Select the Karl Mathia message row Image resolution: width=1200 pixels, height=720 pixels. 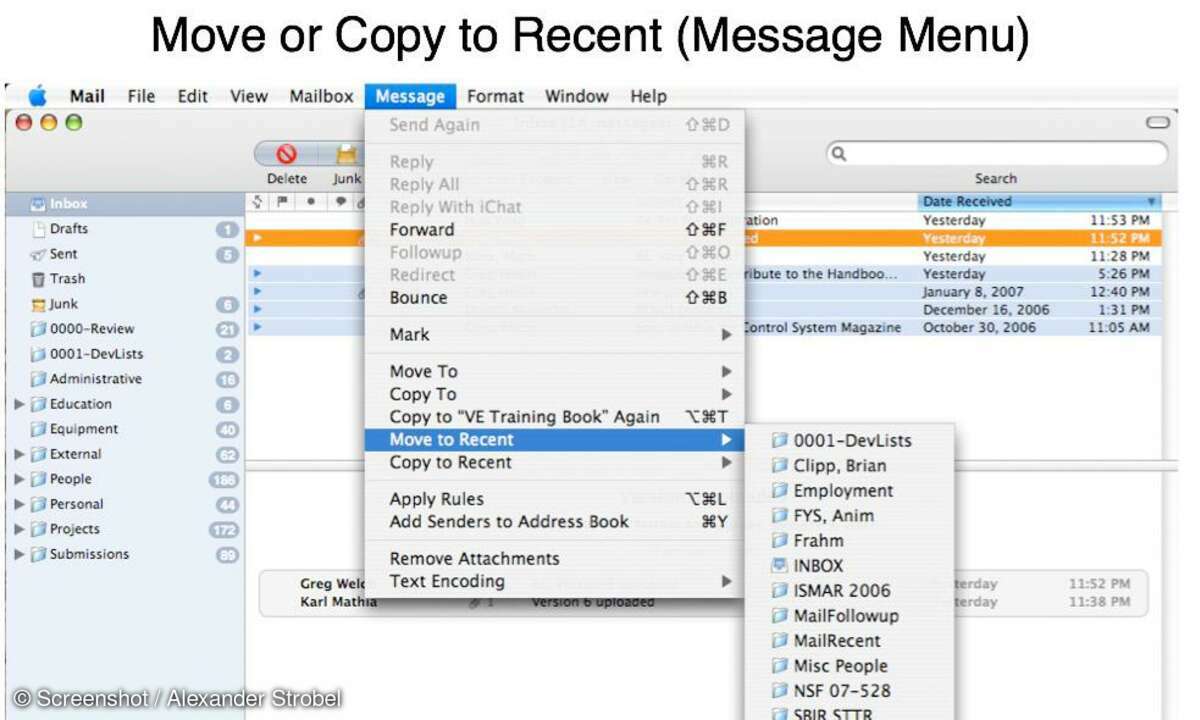point(705,602)
